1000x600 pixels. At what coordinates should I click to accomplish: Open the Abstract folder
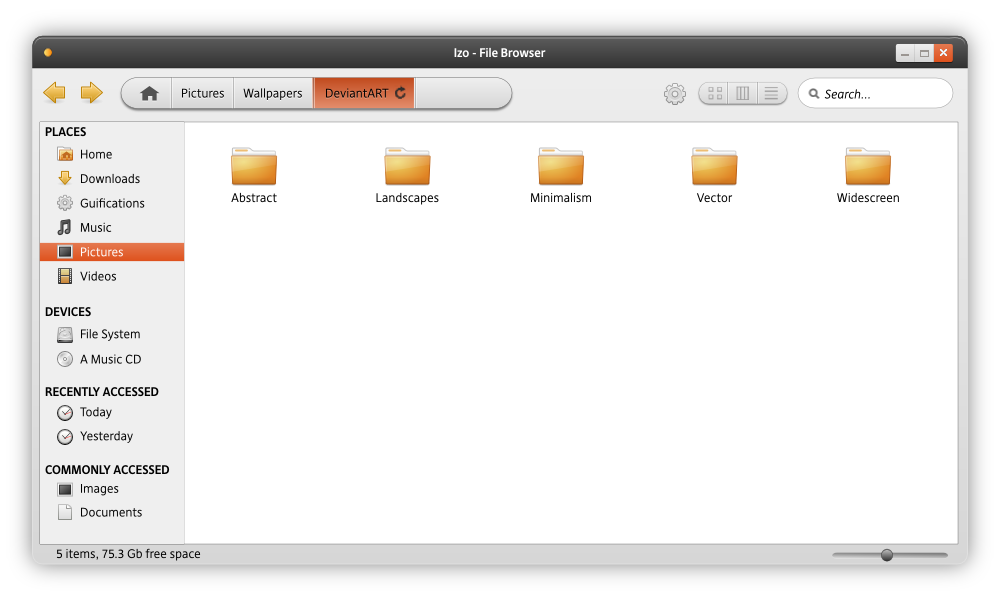click(x=254, y=168)
